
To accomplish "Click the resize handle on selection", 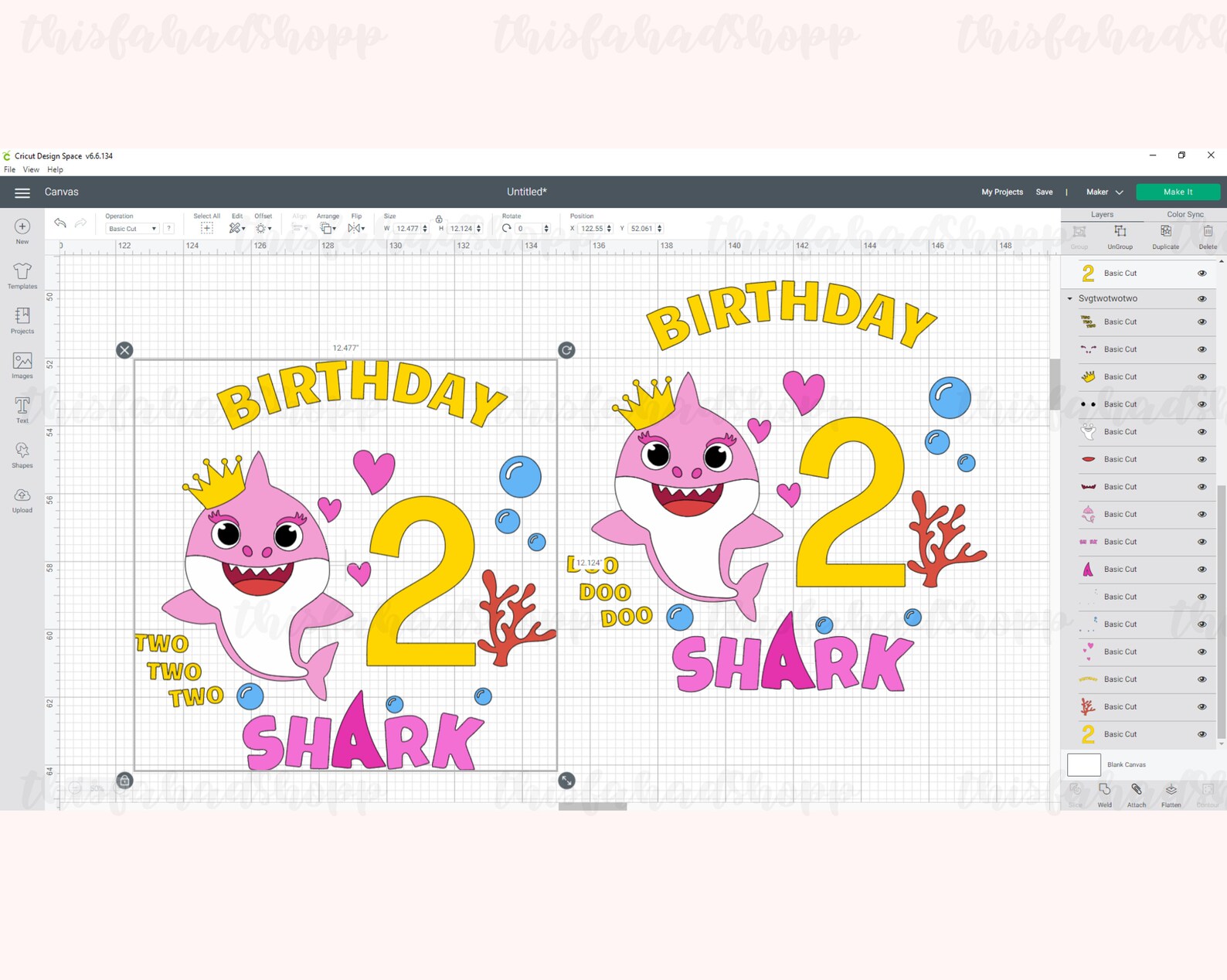I will click(566, 781).
